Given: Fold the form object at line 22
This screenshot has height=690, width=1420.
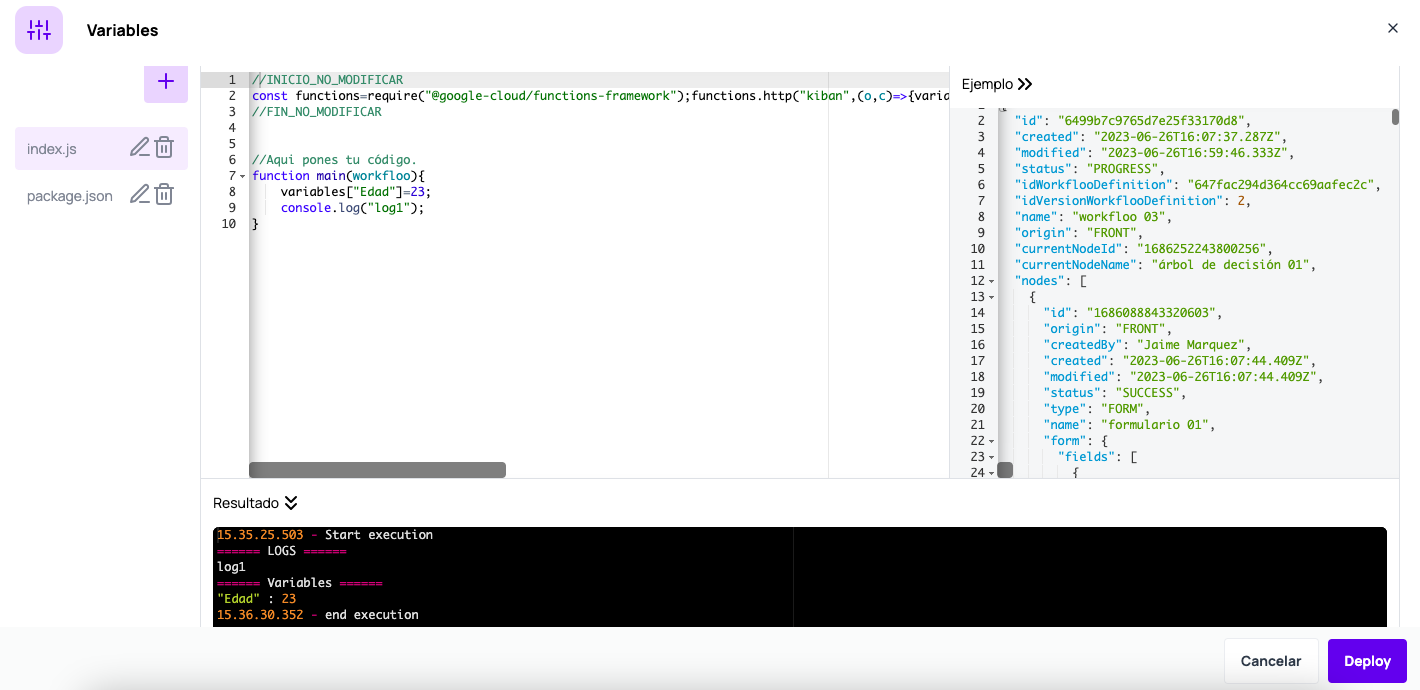Looking at the screenshot, I should [x=991, y=441].
